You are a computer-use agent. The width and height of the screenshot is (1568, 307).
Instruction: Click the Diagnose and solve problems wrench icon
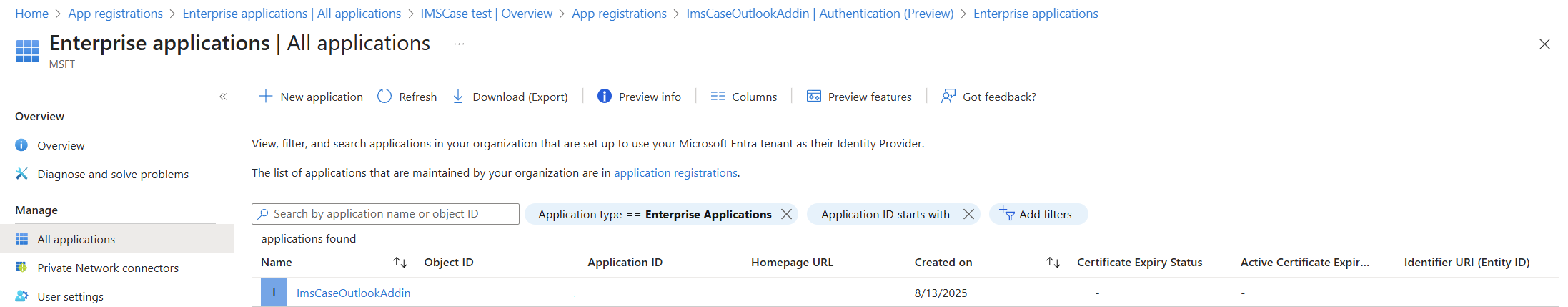tap(22, 174)
